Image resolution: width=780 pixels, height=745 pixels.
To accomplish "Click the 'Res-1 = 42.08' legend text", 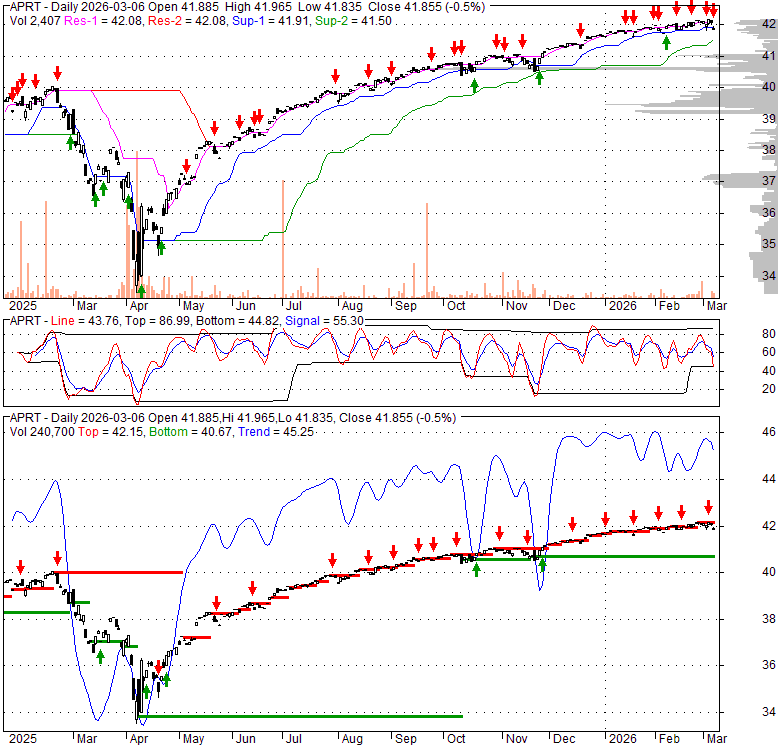I will [x=103, y=21].
